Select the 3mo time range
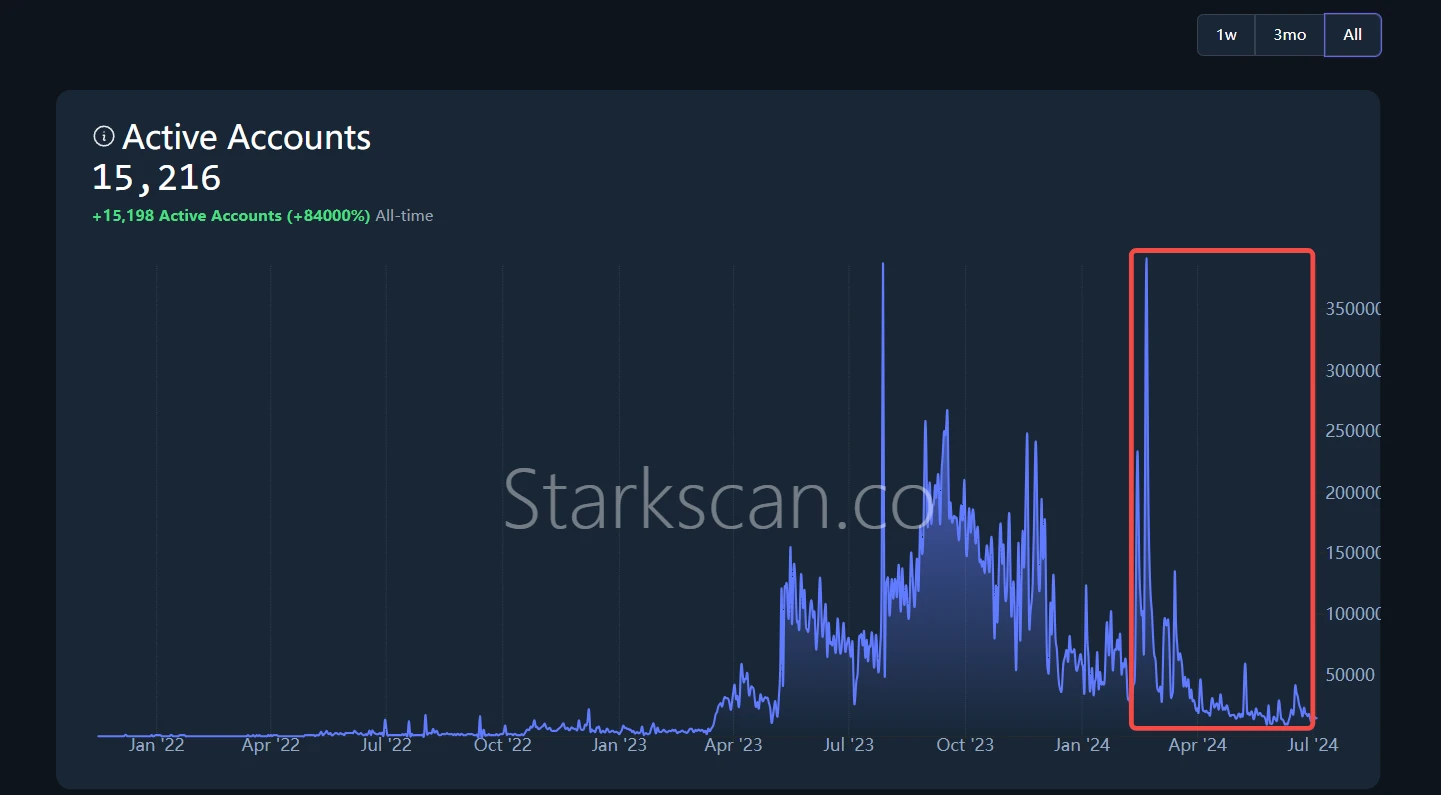1441x795 pixels. point(1289,35)
